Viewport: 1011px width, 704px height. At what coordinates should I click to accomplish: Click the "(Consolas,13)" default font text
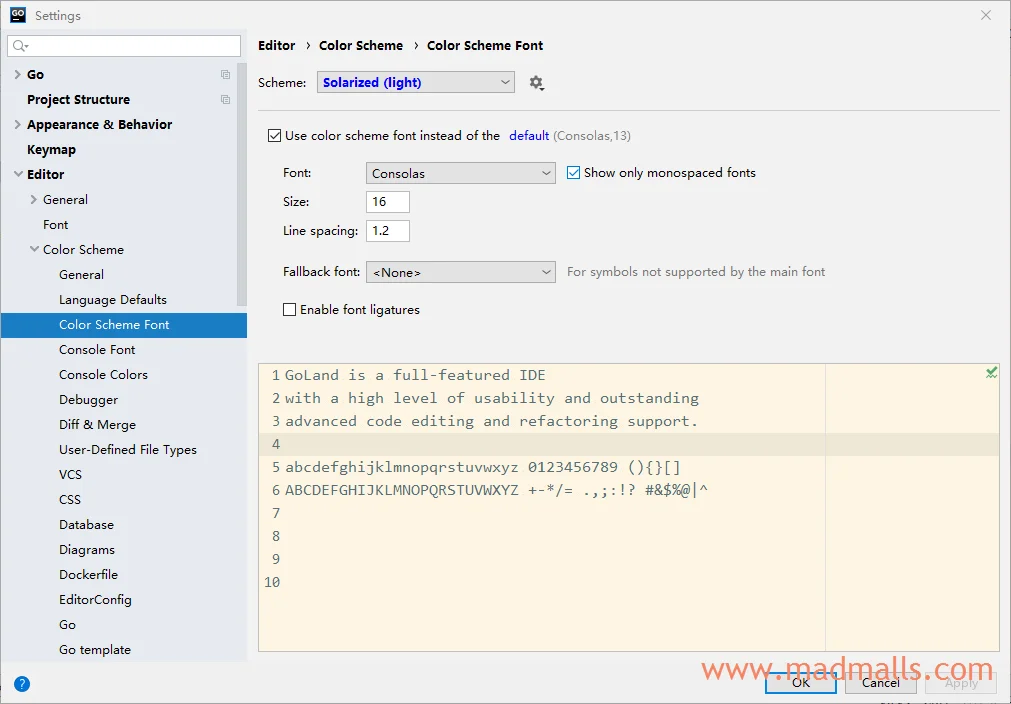click(x=592, y=135)
